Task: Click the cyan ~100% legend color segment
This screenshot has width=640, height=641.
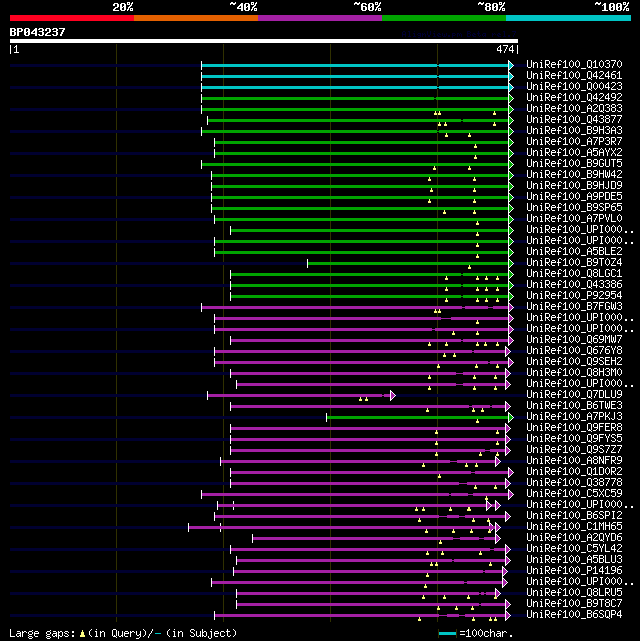Action: coord(568,18)
